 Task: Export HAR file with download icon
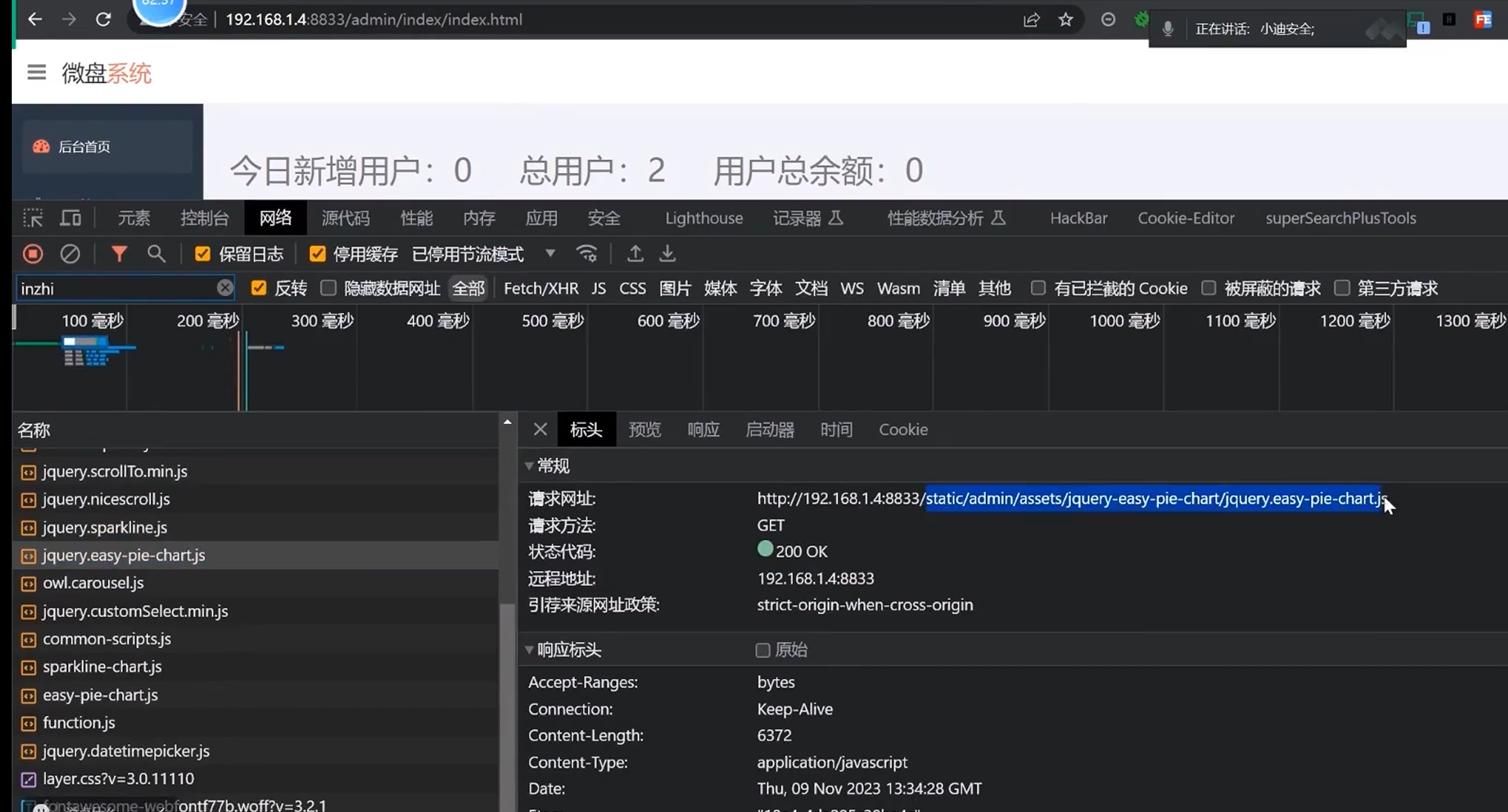668,253
